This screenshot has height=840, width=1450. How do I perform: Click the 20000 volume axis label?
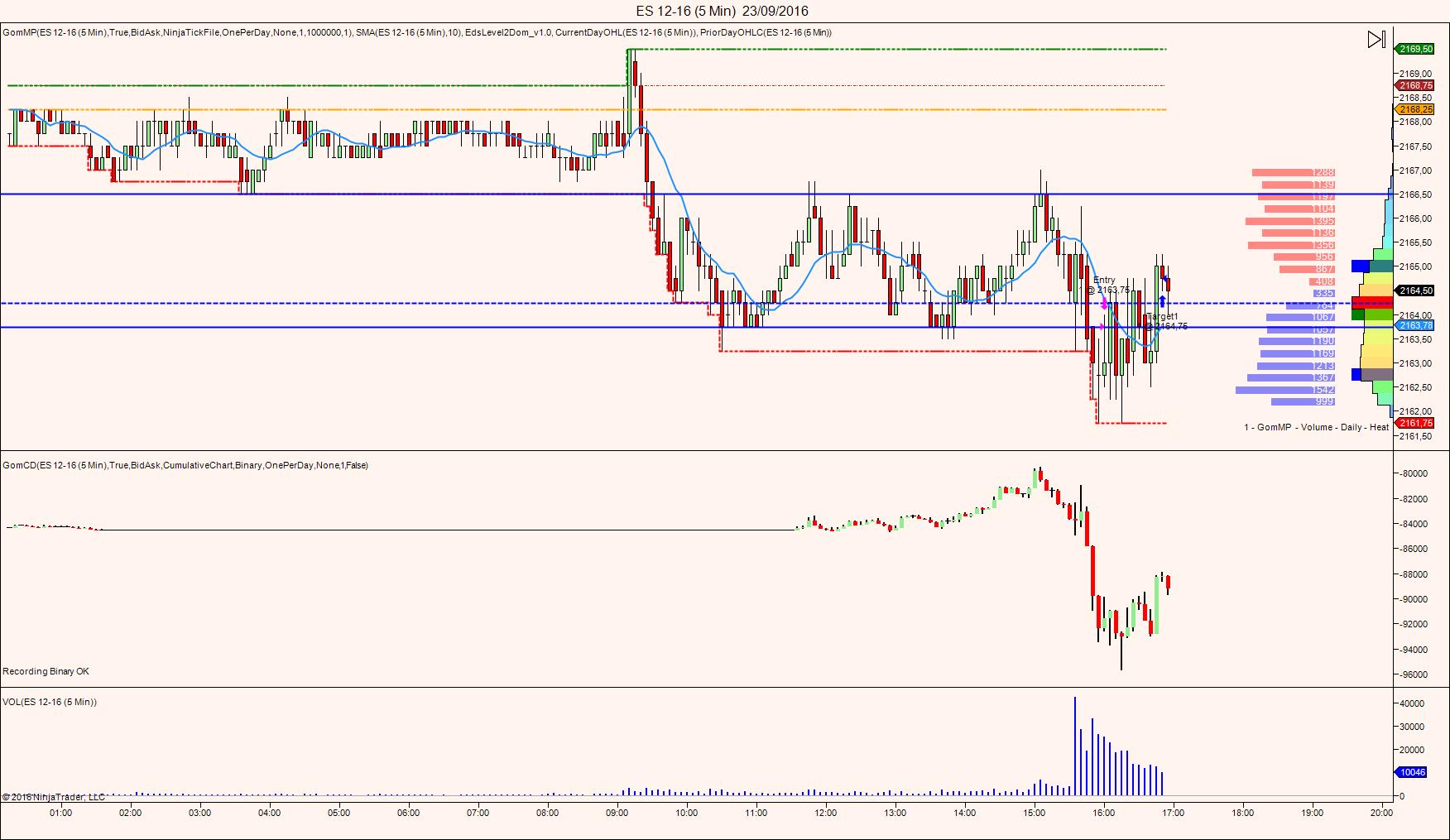coord(1413,750)
